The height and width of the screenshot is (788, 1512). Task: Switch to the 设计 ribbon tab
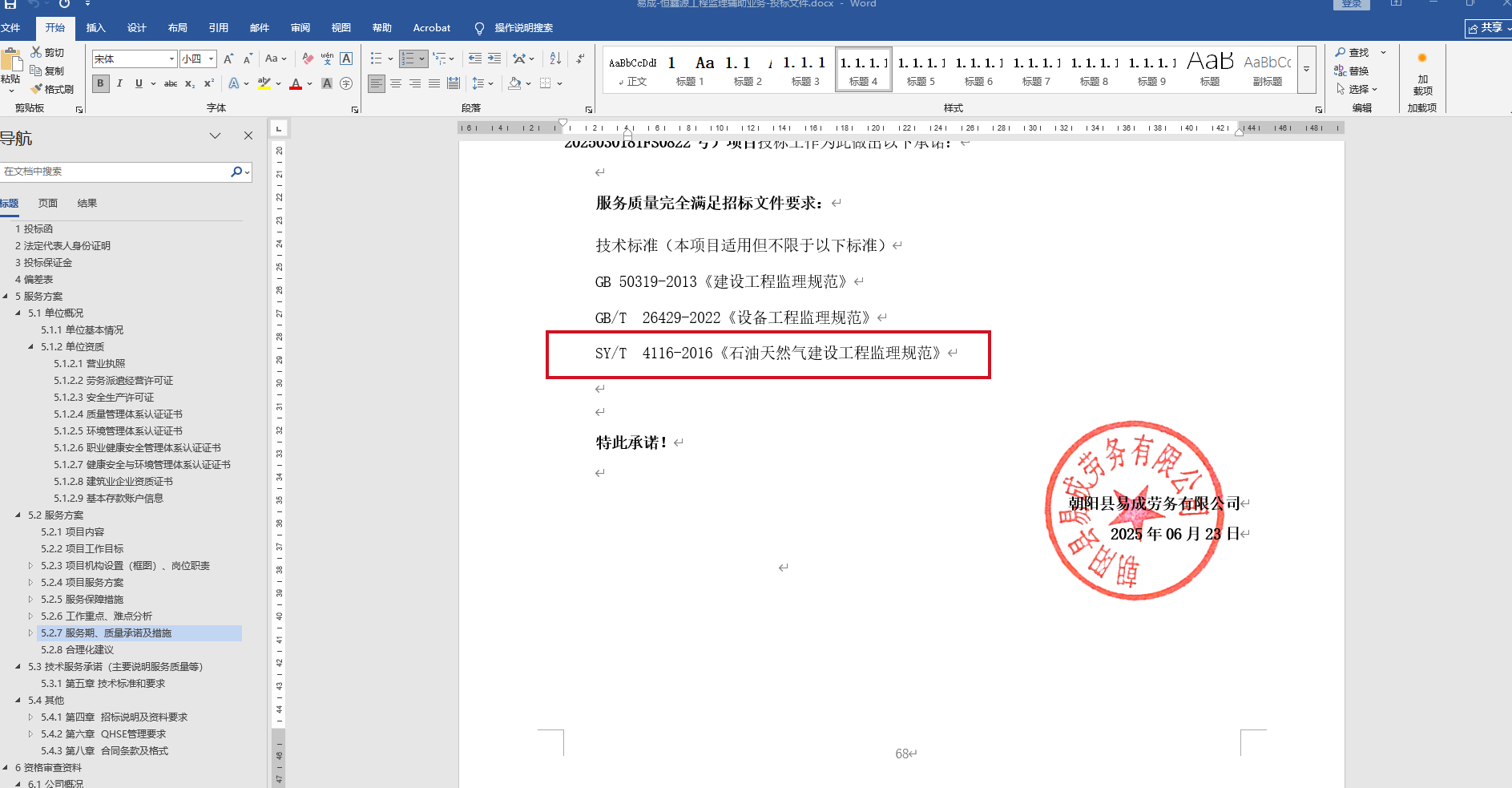(x=137, y=28)
